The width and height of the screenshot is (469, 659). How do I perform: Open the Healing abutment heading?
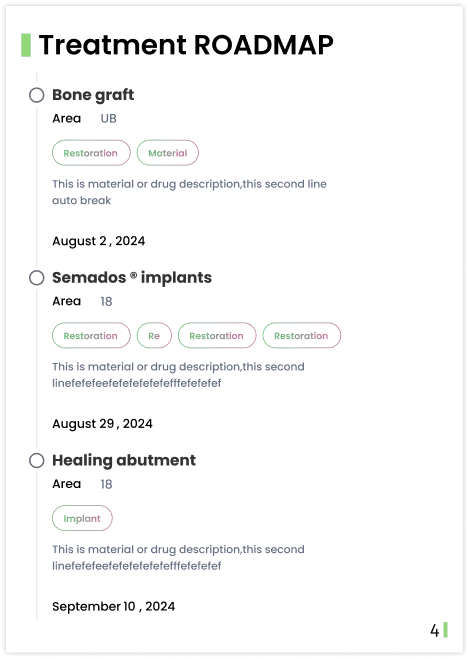[x=124, y=461]
